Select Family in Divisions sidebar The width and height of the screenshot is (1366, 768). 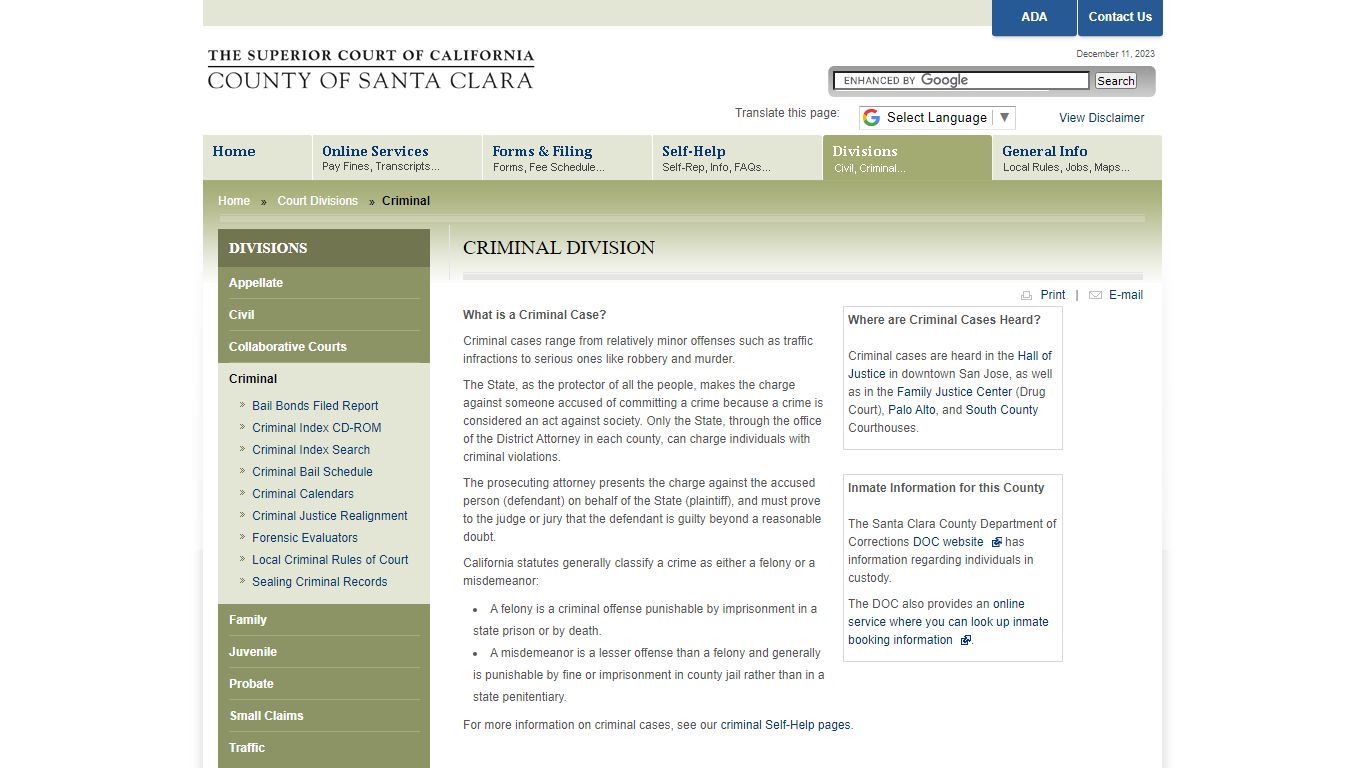[324, 620]
